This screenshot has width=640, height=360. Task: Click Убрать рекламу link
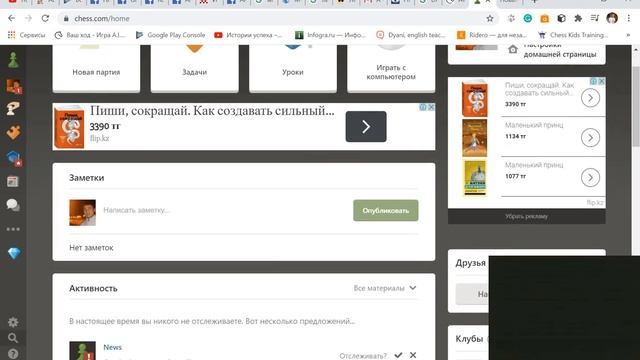click(x=527, y=216)
